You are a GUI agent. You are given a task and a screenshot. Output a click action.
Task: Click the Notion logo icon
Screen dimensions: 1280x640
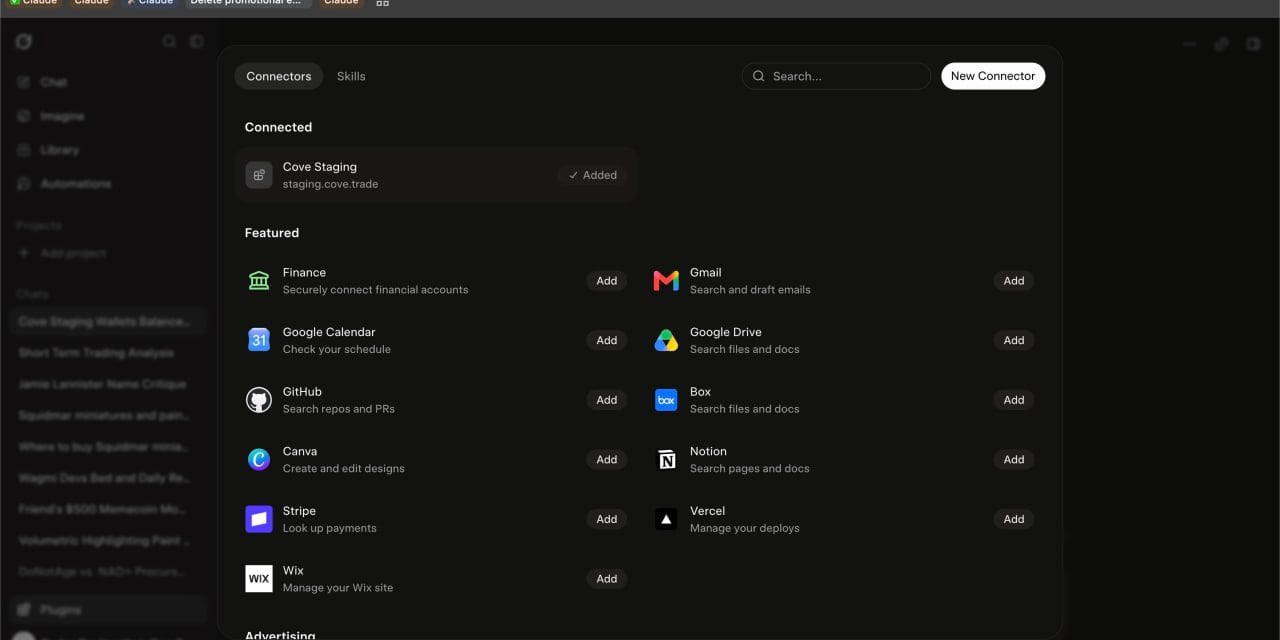coord(666,459)
